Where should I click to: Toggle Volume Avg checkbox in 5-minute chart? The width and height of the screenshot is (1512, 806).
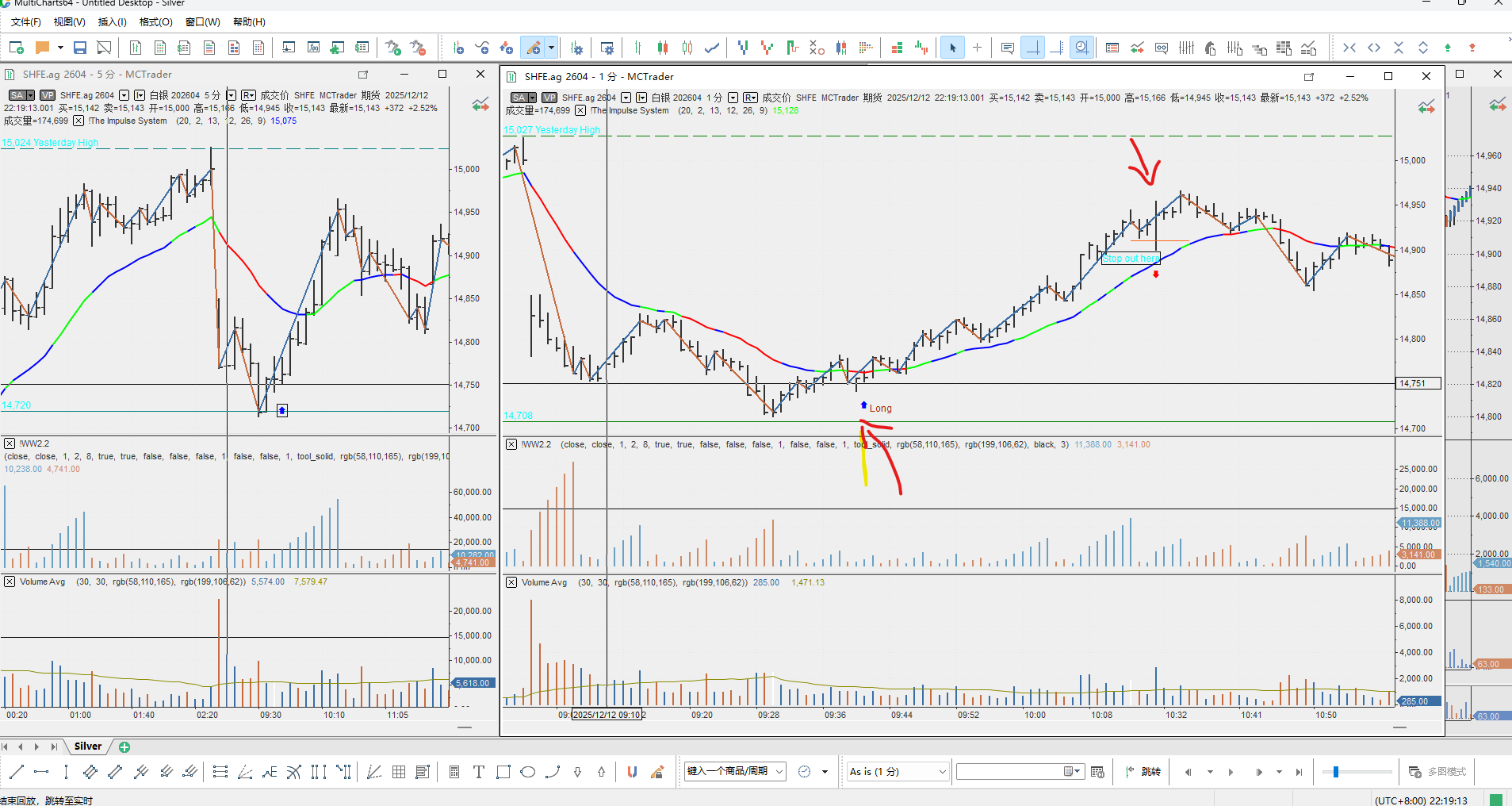pyautogui.click(x=10, y=581)
